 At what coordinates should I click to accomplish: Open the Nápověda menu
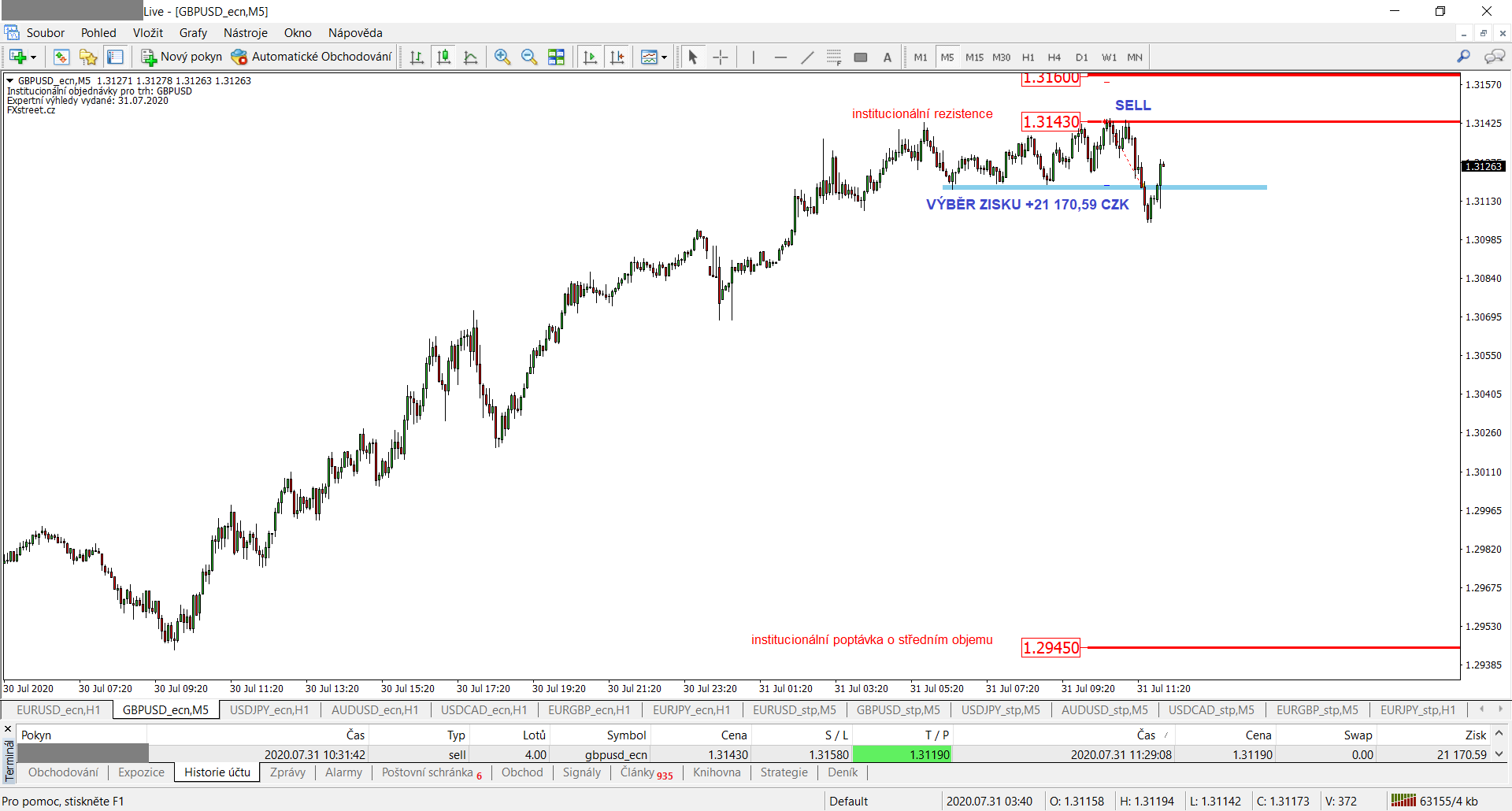[355, 33]
